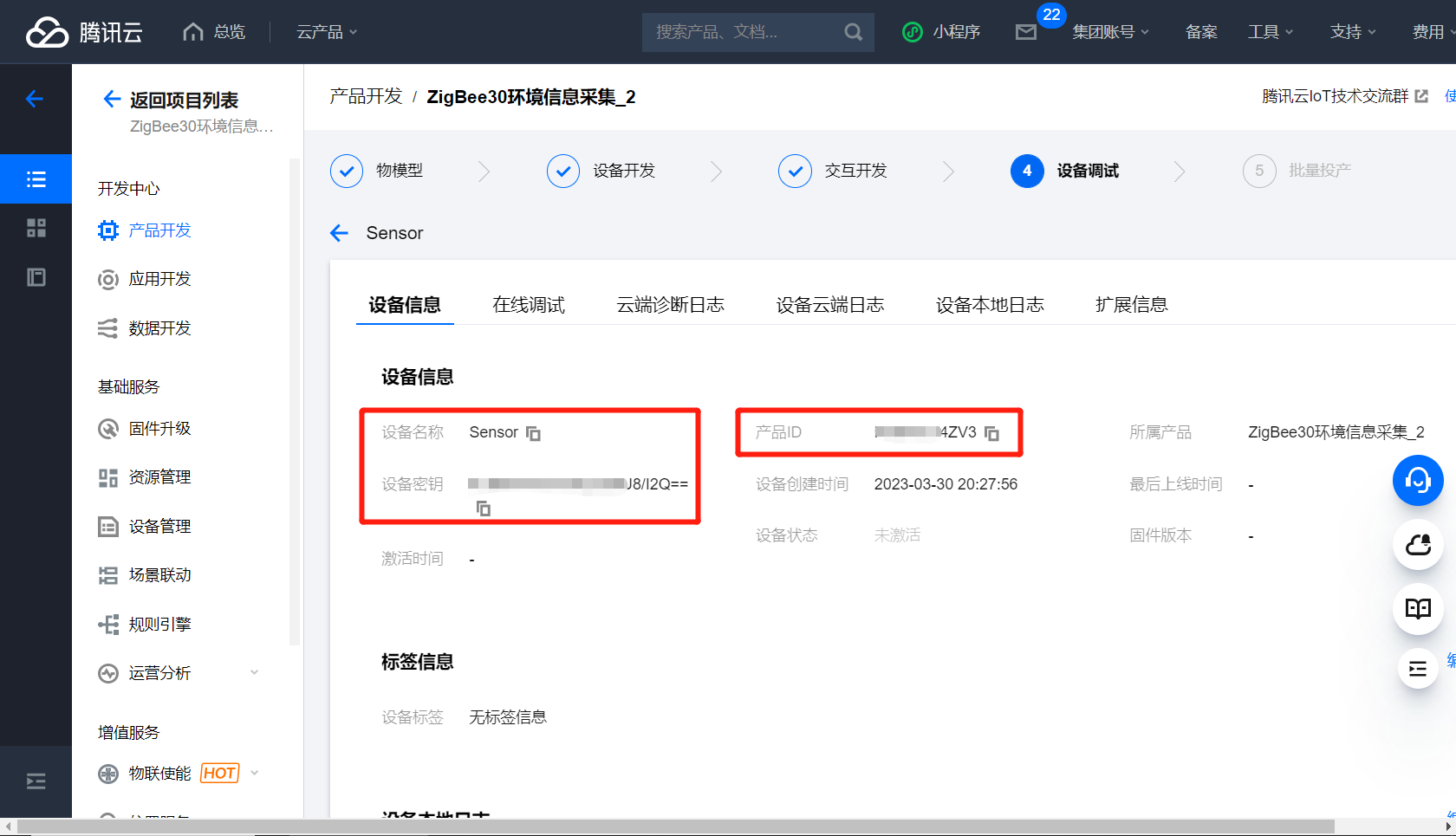This screenshot has width=1456, height=836.
Task: Click the 所属产品 value ZigBee30环境信息采集_2
Action: click(x=1336, y=432)
